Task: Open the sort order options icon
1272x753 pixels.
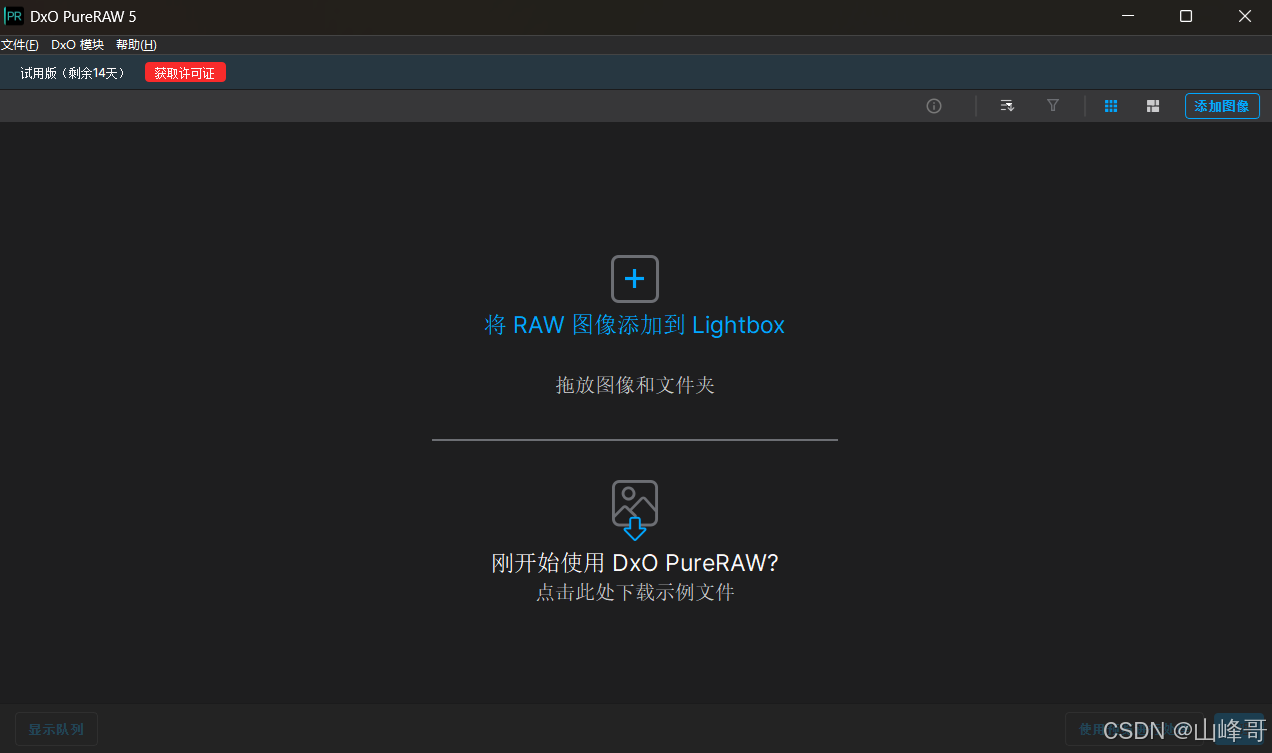Action: click(1007, 106)
